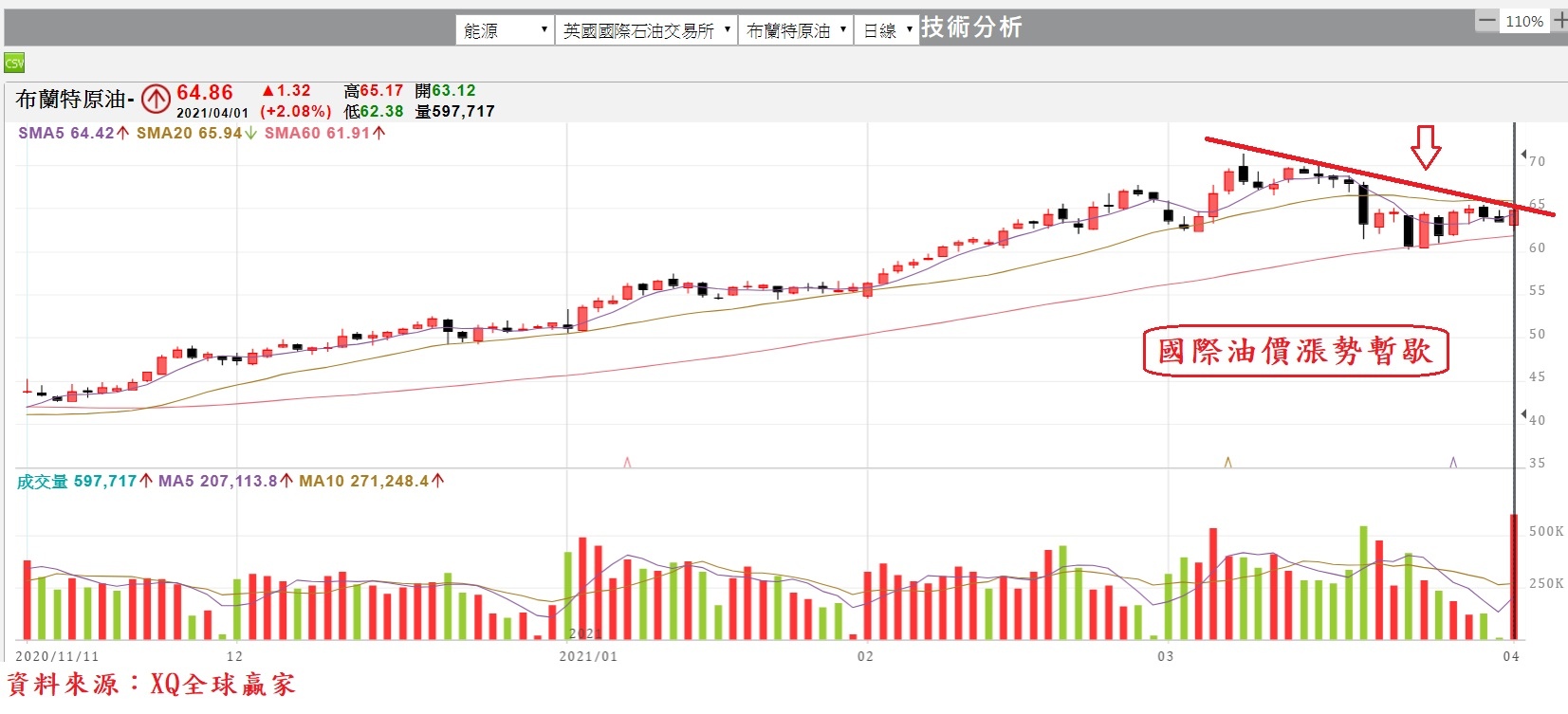This screenshot has width=1568, height=714.
Task: Click the 500K volume axis label
Action: (1546, 532)
